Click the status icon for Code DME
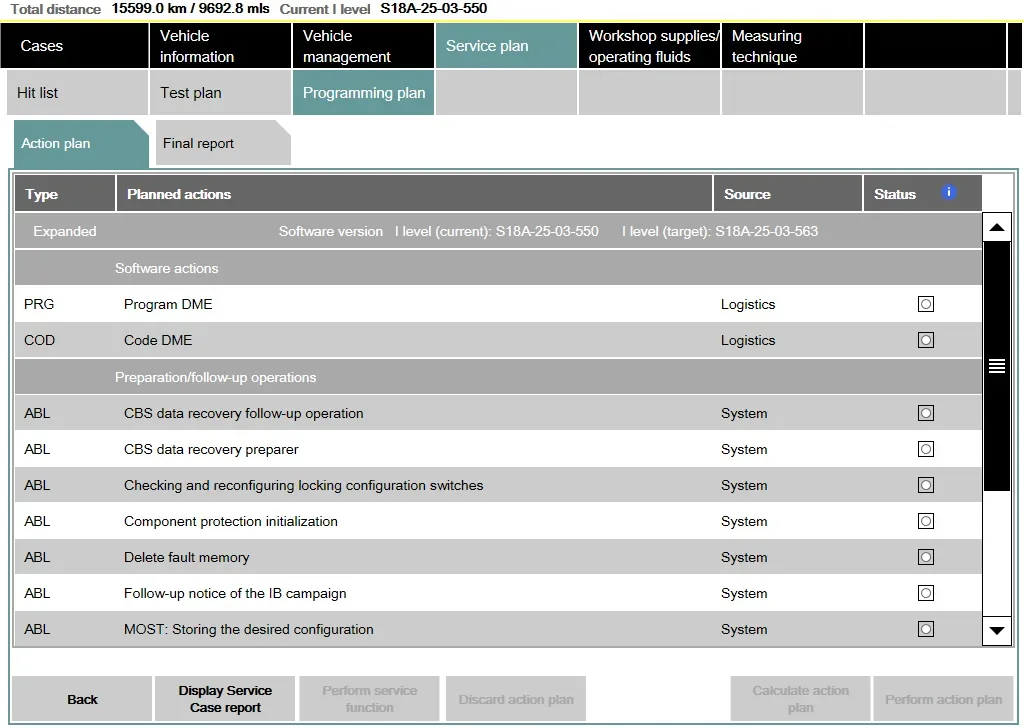Image resolution: width=1024 pixels, height=728 pixels. [925, 340]
